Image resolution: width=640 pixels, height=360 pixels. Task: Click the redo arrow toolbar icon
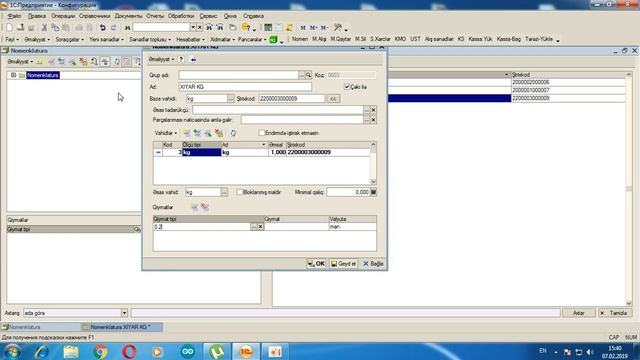pyautogui.click(x=113, y=27)
